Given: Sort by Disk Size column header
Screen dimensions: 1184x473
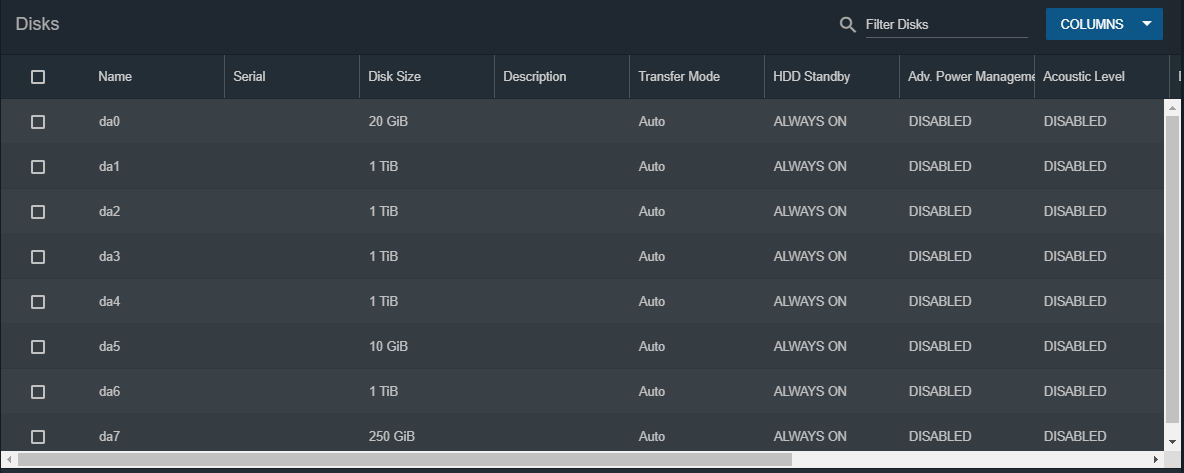Looking at the screenshot, I should [x=394, y=76].
